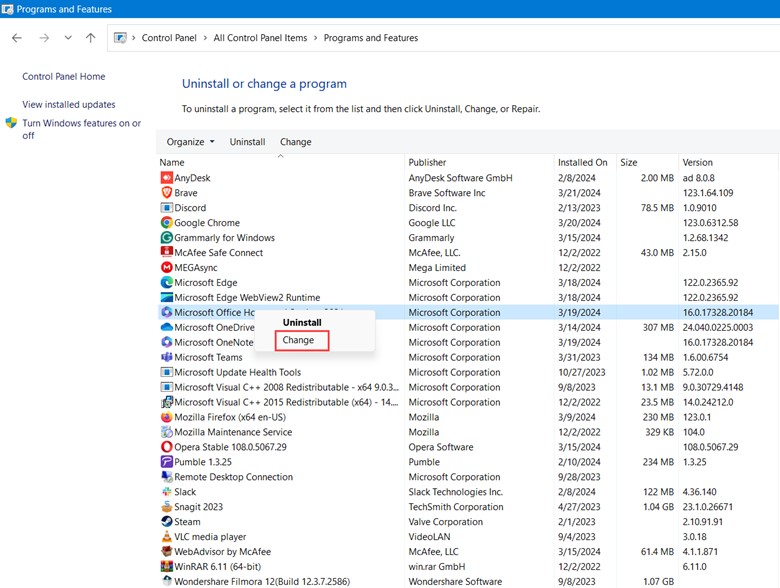Click version 123.0.6312.58 cell
Viewport: 780px width, 588px height.
[710, 222]
